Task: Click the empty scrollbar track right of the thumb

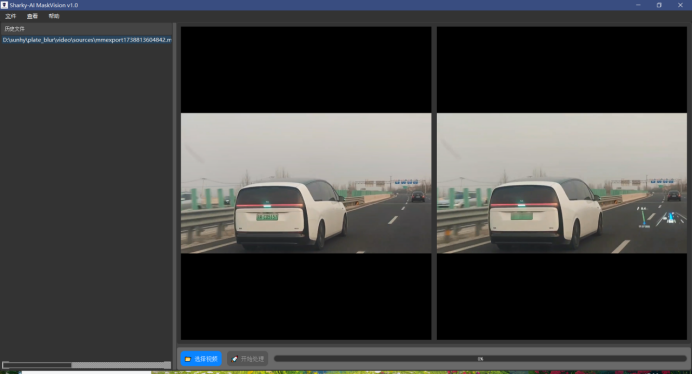Action: (118, 365)
